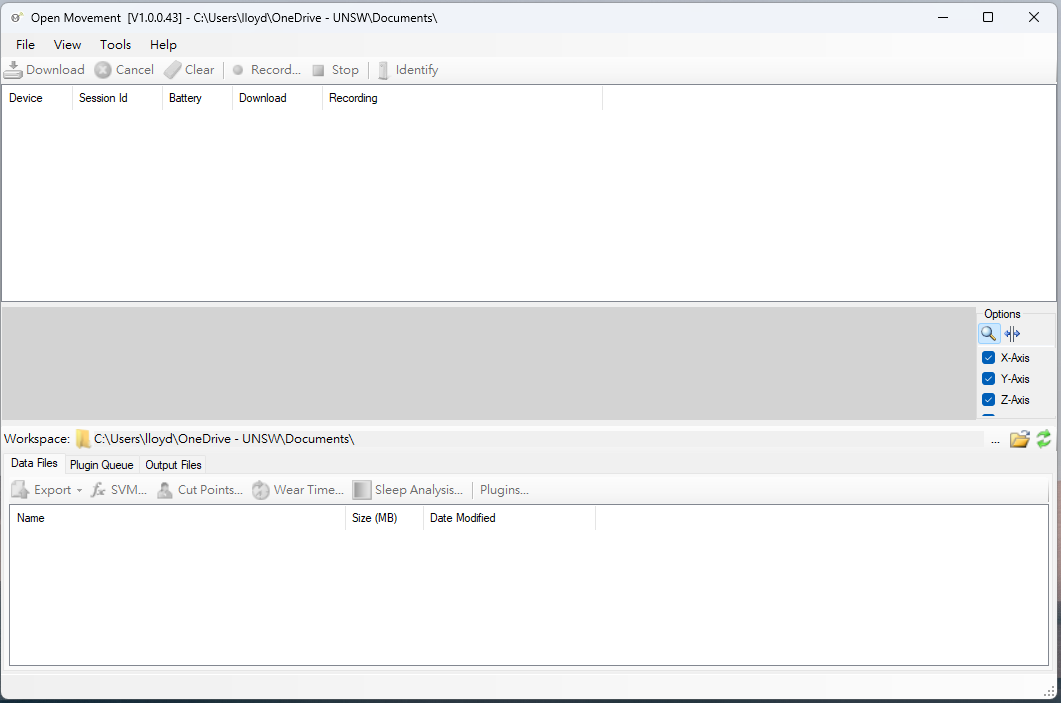Click the Stop toolbar button

[x=336, y=70]
